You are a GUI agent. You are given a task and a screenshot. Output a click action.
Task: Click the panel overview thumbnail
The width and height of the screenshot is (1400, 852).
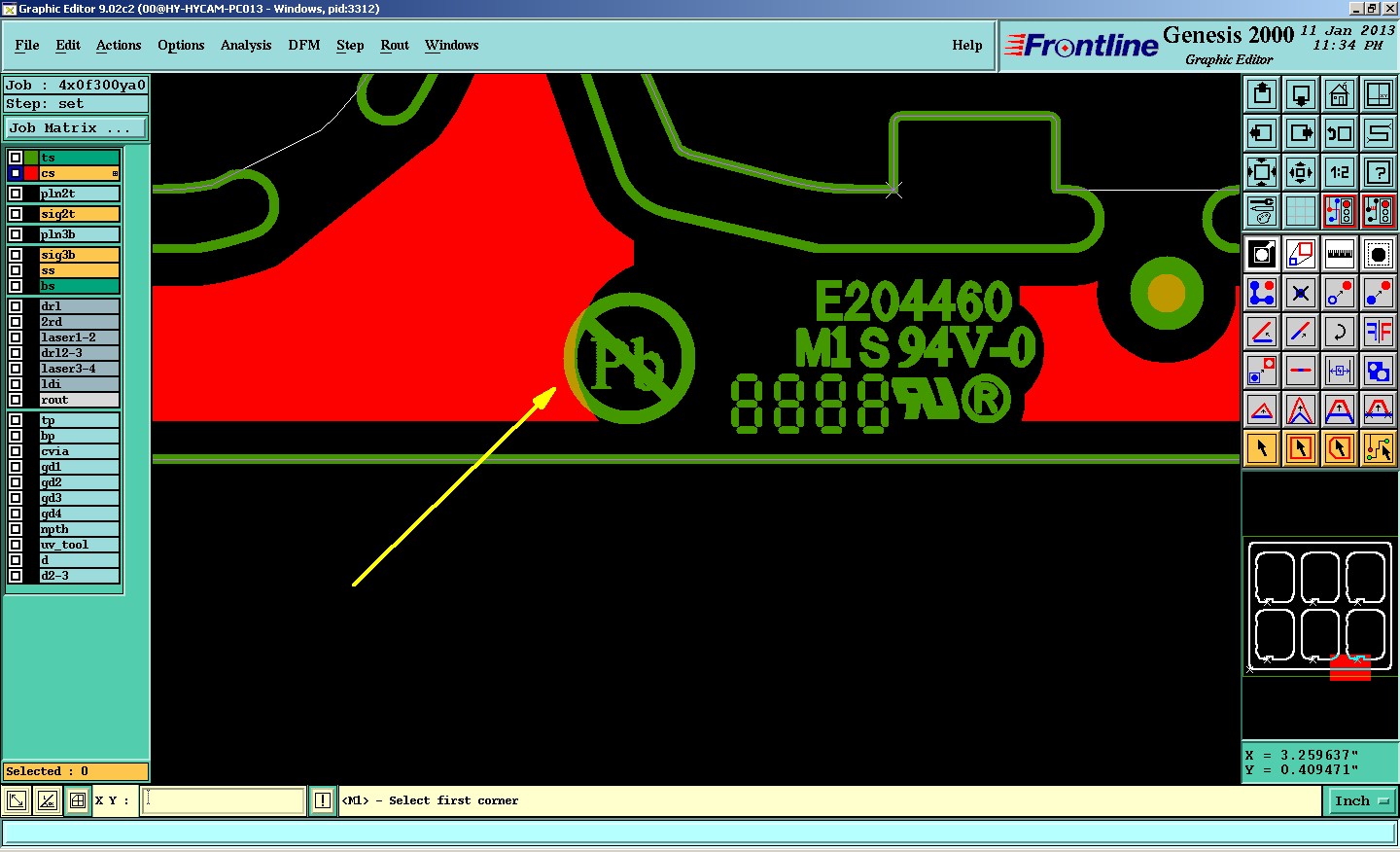tap(1319, 608)
